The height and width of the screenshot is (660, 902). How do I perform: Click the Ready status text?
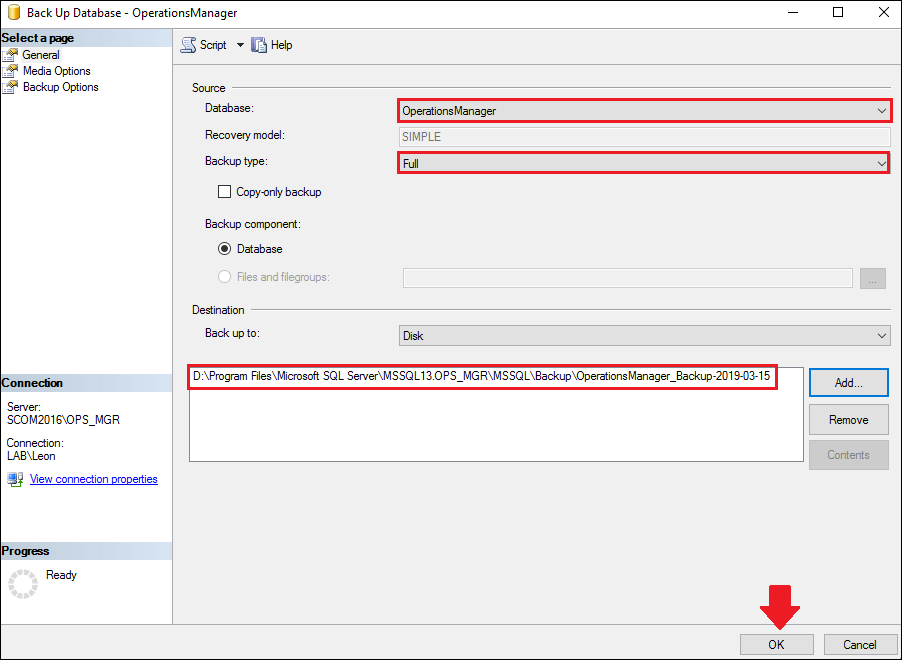coord(61,575)
